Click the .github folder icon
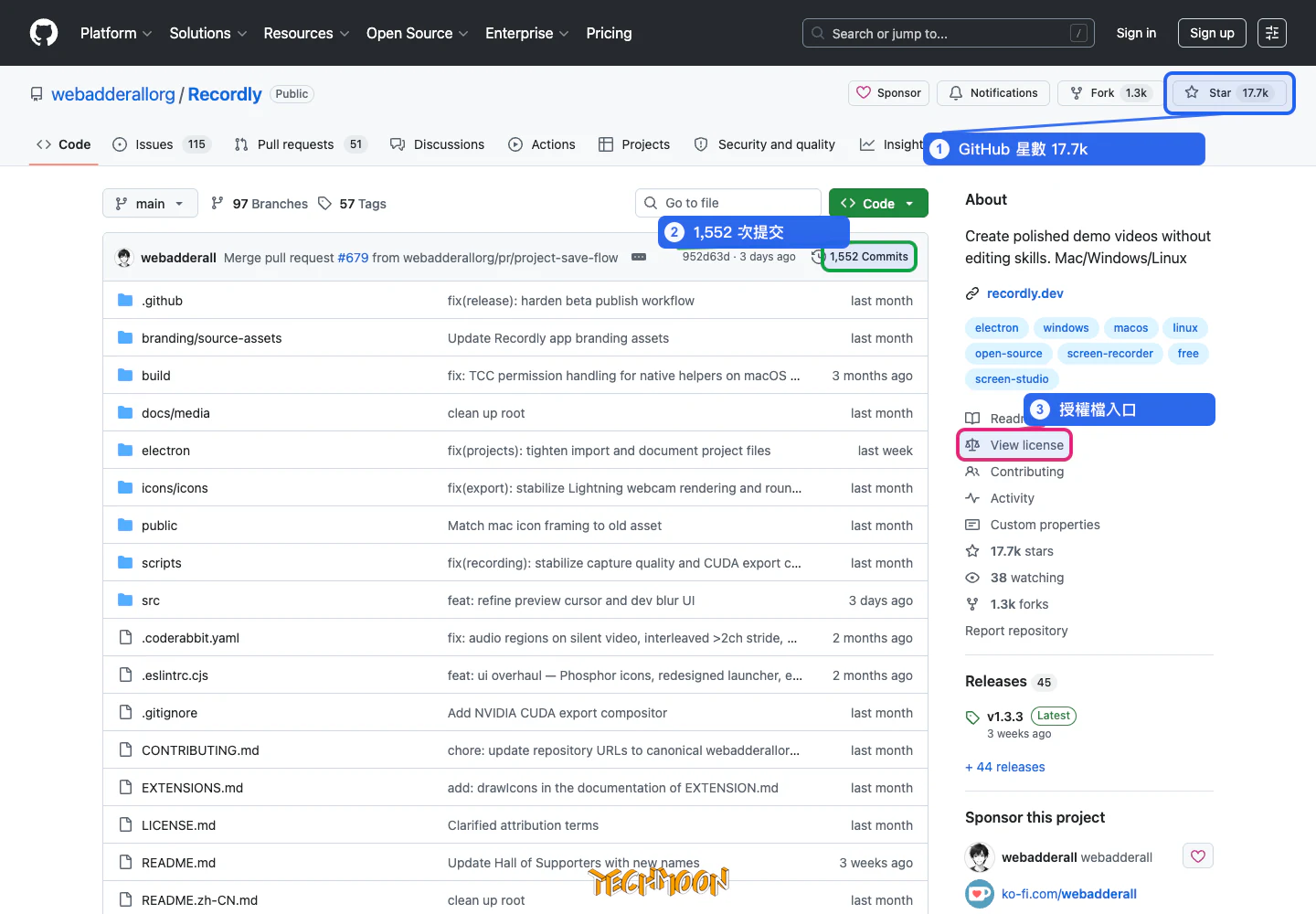Screen dimensions: 1316x914 tap(125, 301)
